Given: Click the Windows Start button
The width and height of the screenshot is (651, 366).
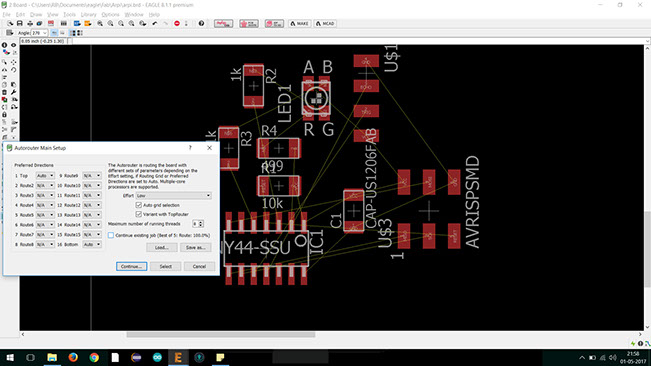Looking at the screenshot, I should click(x=10, y=357).
